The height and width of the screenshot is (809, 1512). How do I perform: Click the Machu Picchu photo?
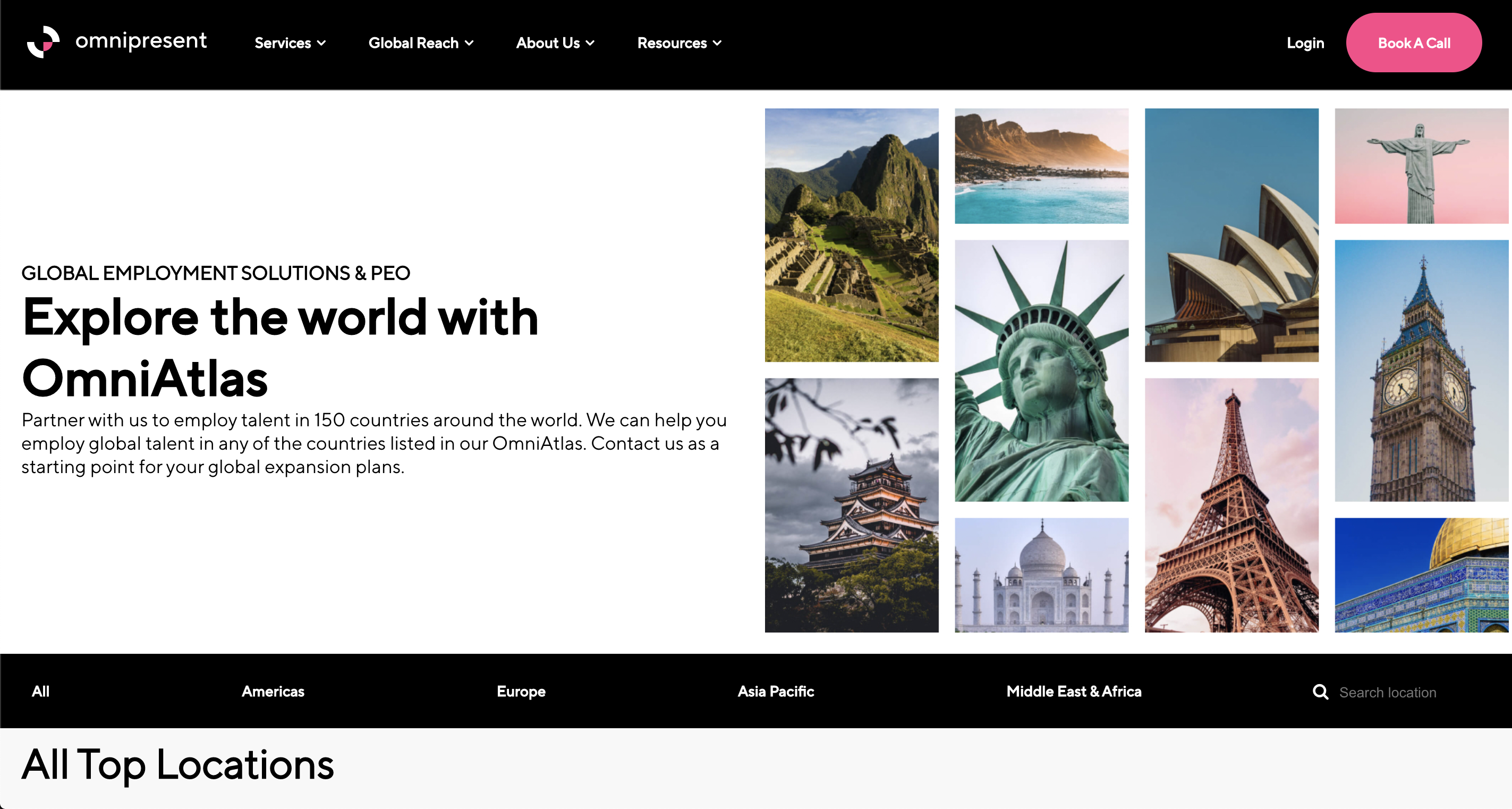[852, 235]
